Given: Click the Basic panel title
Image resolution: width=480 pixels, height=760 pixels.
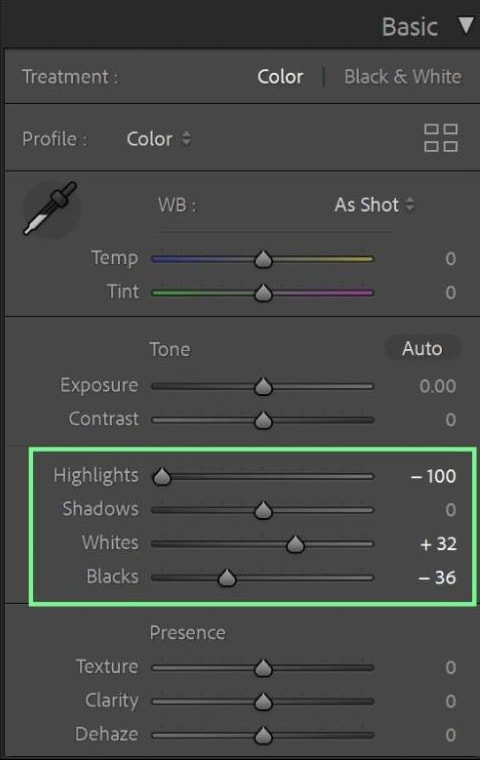Looking at the screenshot, I should pyautogui.click(x=410, y=26).
